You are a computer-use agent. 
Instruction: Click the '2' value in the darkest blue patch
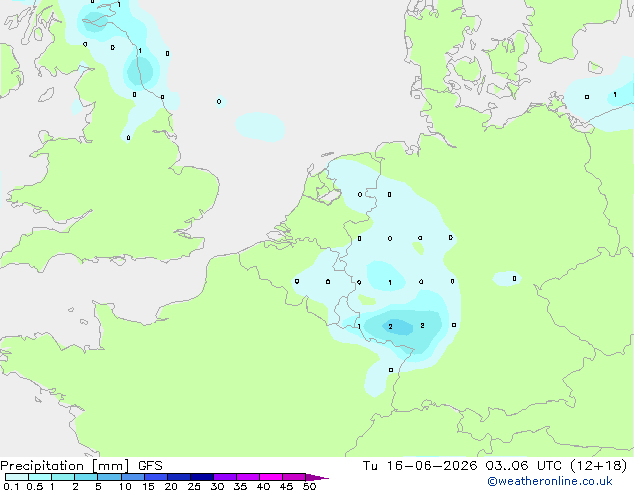(x=390, y=326)
